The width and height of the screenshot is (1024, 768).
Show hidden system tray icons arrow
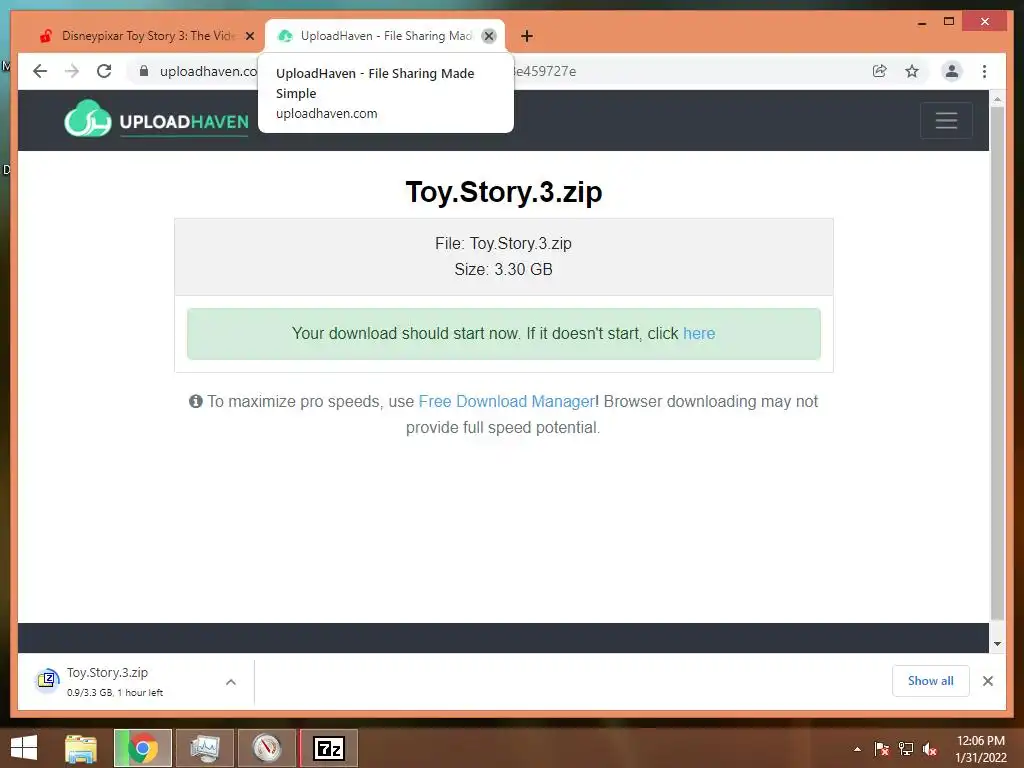coord(857,749)
